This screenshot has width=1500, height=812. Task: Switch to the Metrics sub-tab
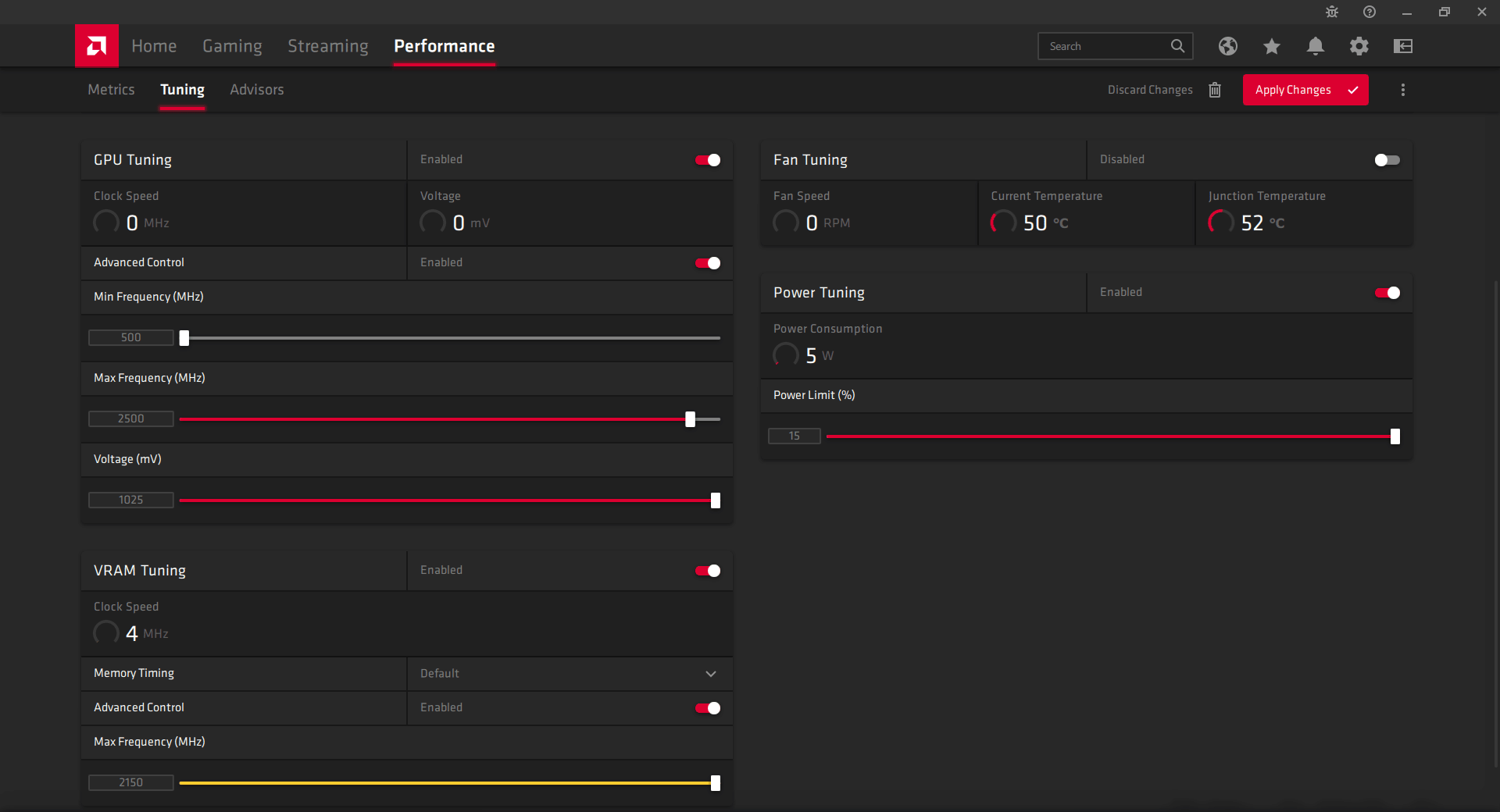tap(111, 90)
